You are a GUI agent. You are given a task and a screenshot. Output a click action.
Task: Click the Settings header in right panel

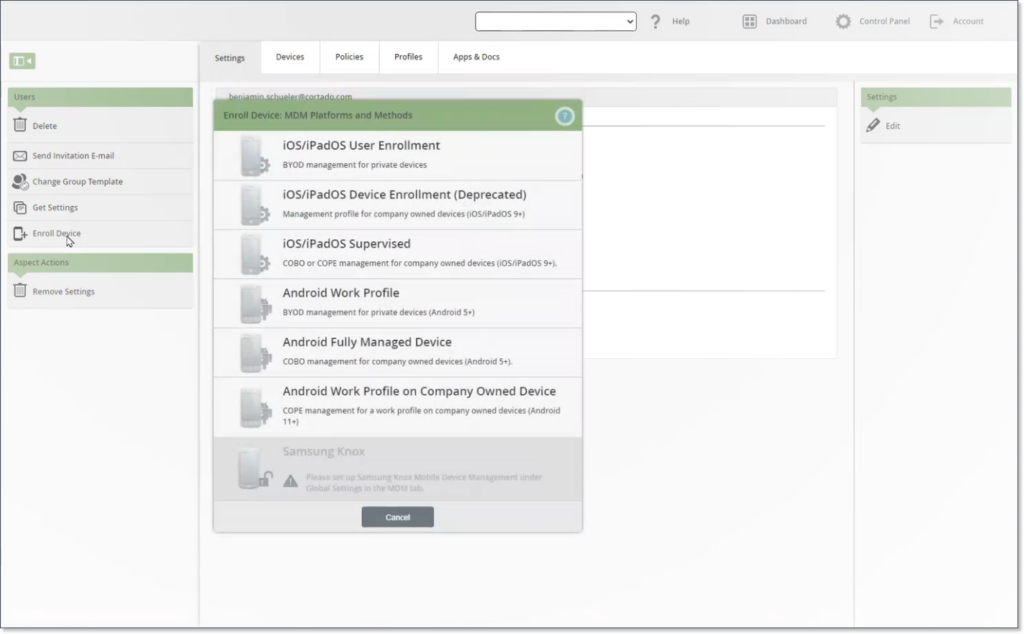[936, 97]
